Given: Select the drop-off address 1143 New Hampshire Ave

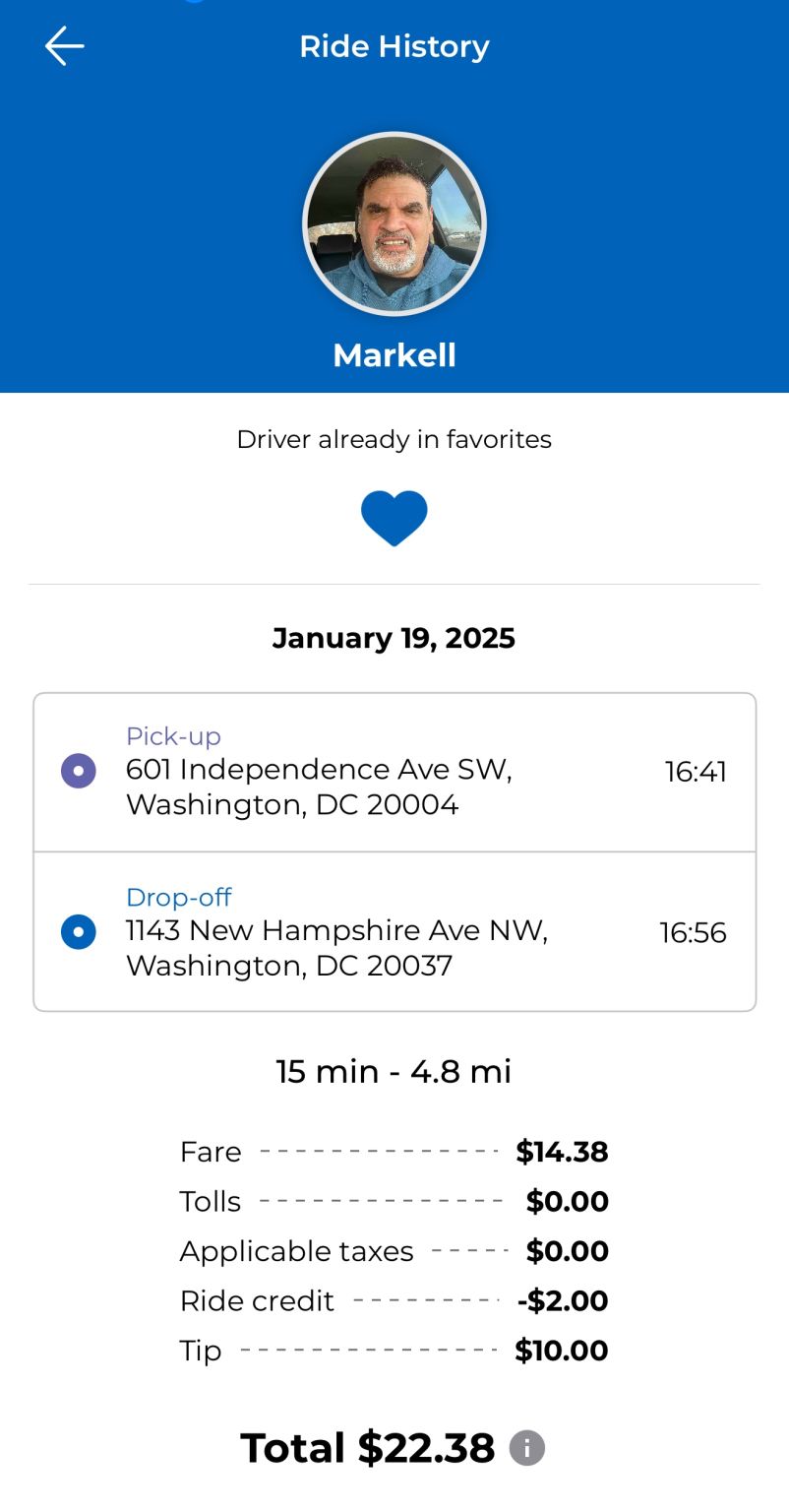Looking at the screenshot, I should [336, 947].
